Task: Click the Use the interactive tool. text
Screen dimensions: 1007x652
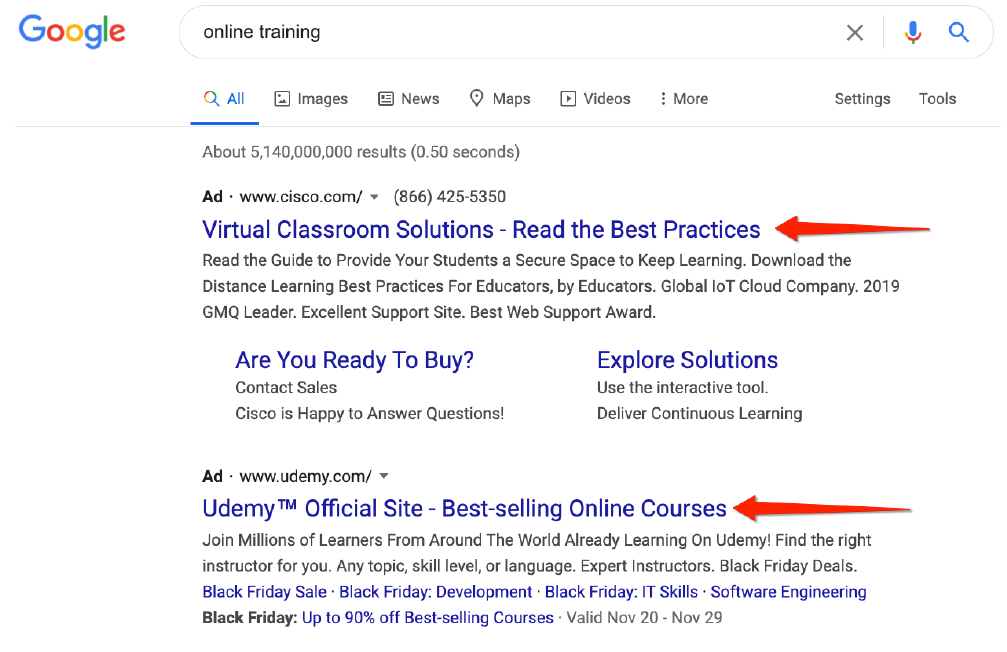Action: pyautogui.click(x=682, y=388)
